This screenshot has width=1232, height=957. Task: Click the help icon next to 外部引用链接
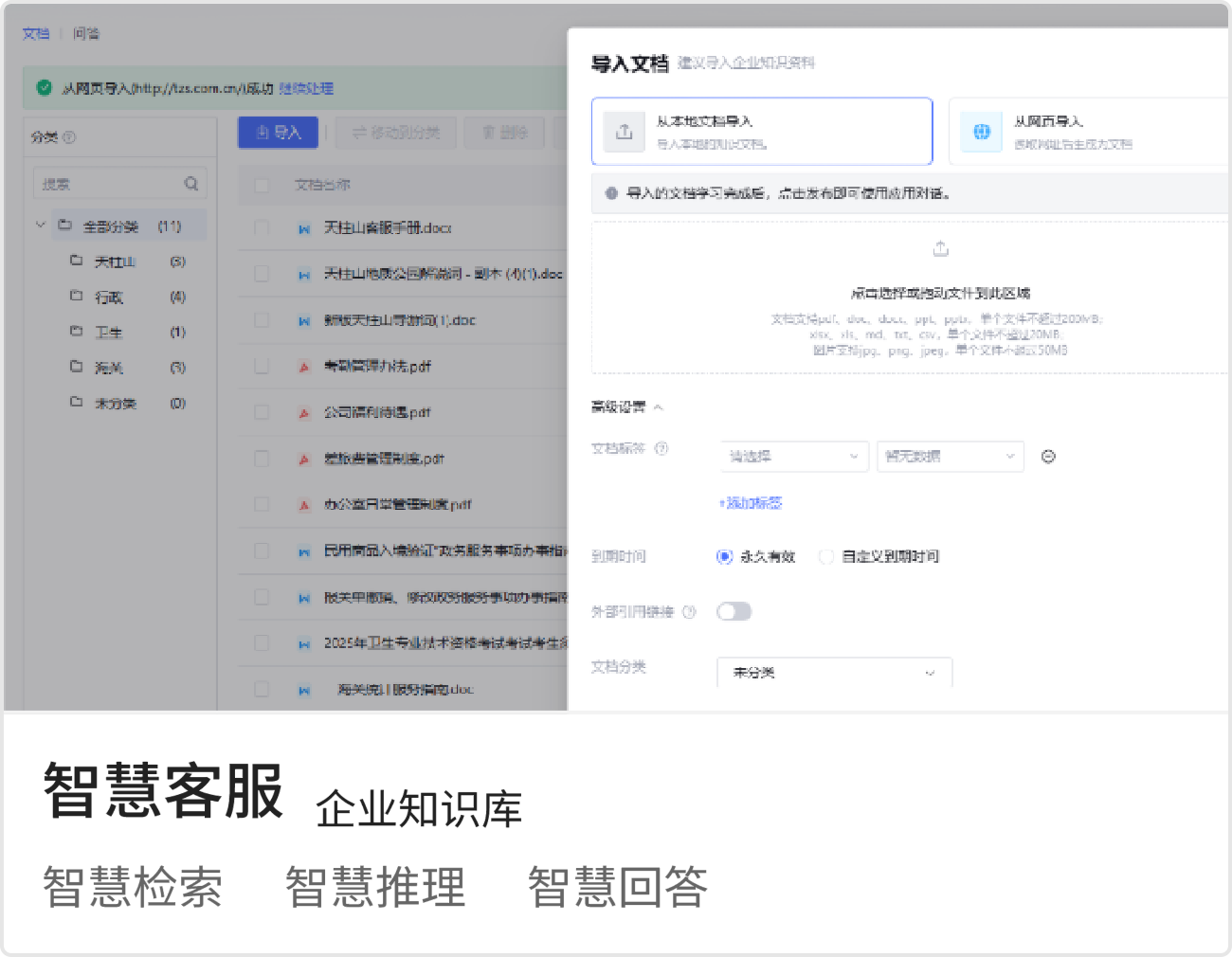(x=689, y=612)
